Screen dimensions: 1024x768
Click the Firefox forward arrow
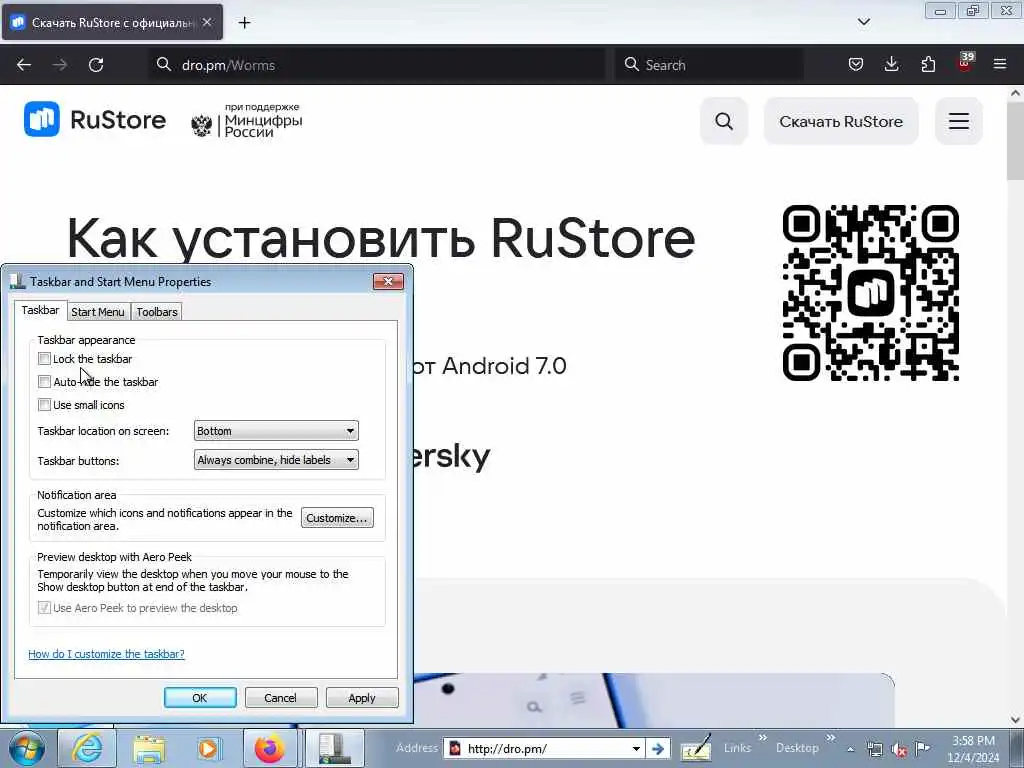[59, 65]
